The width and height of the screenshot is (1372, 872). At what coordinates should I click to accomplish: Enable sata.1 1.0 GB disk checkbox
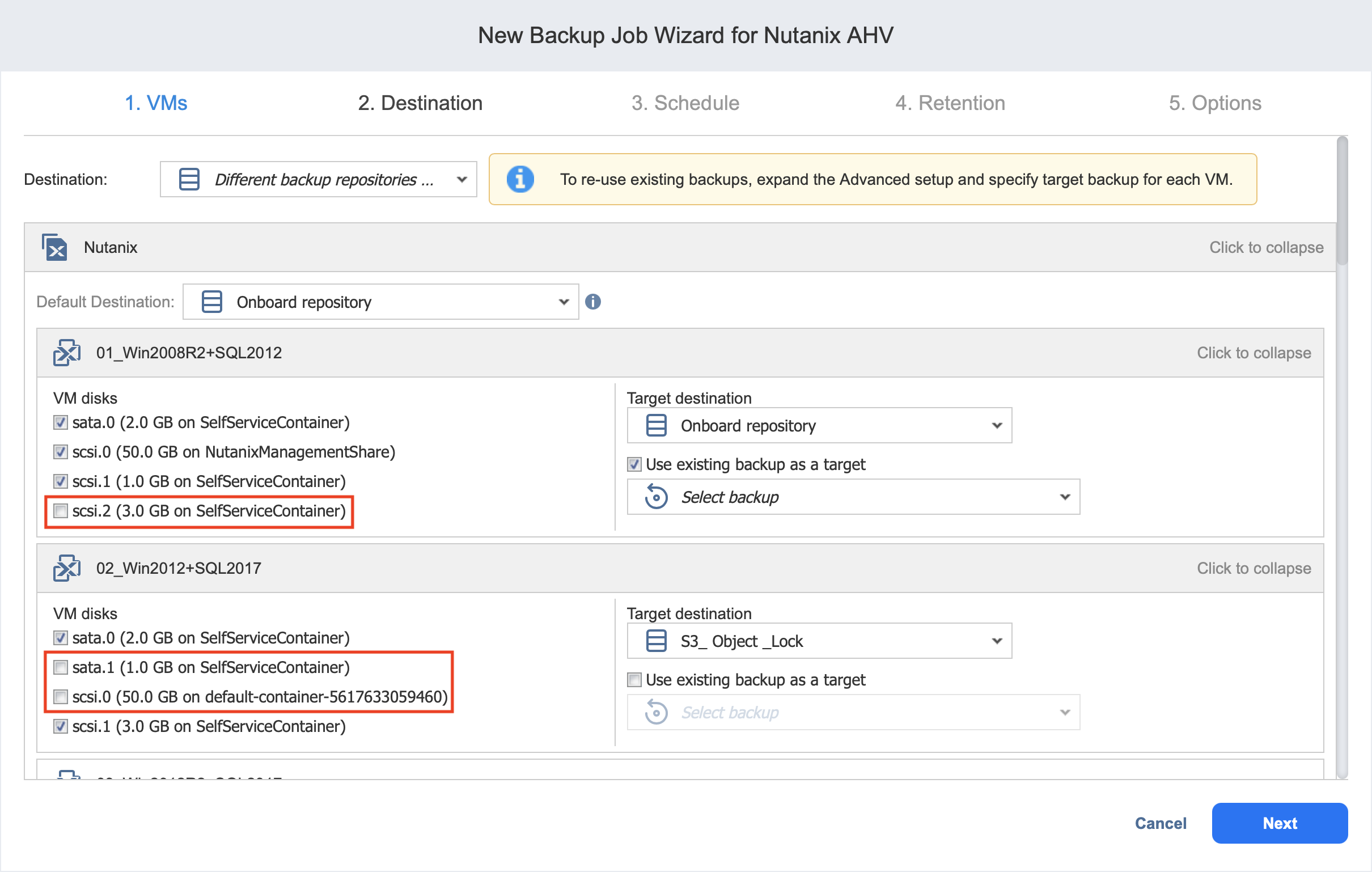[x=61, y=667]
